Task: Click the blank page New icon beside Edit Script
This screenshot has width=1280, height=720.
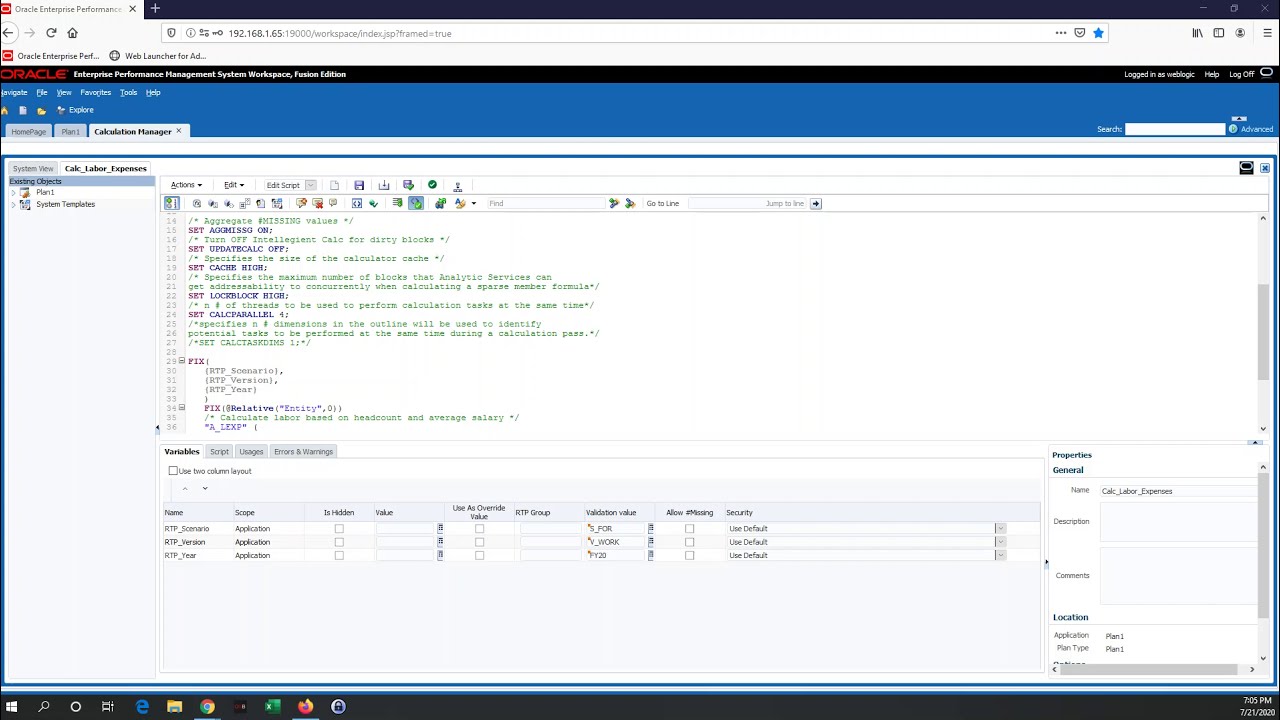Action: pos(334,185)
